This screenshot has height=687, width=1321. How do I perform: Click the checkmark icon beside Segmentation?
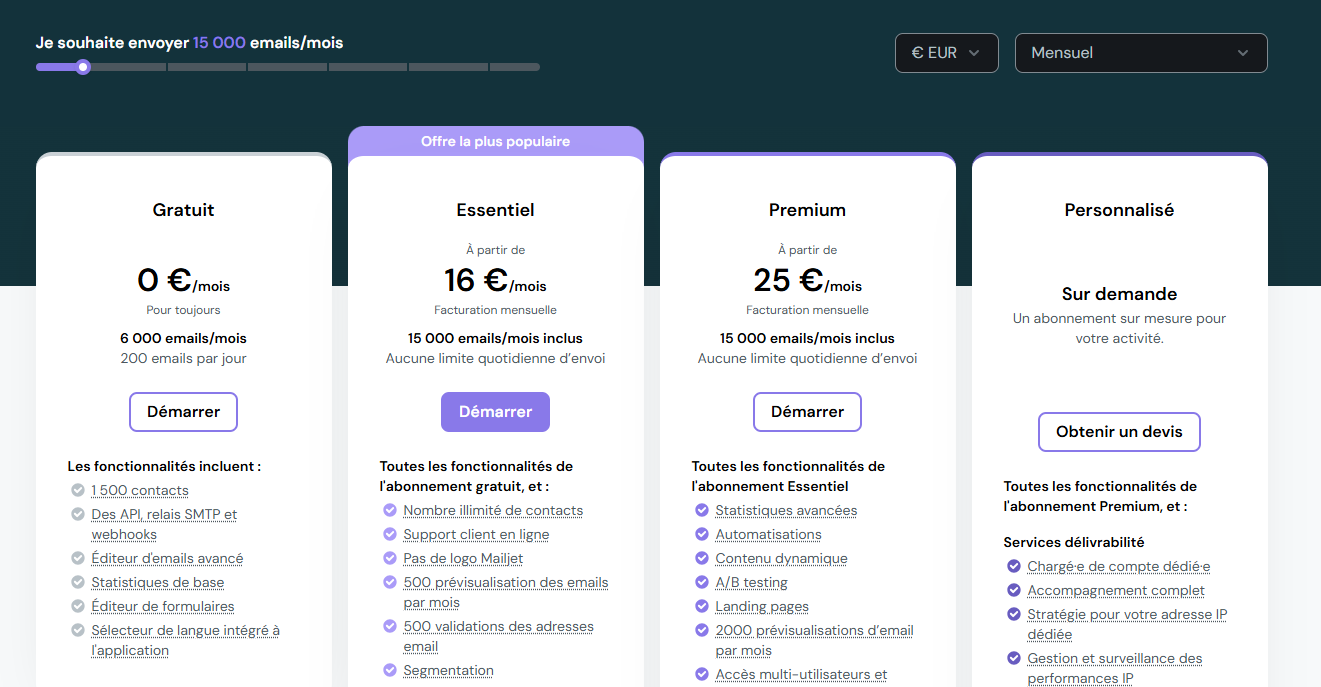[x=390, y=670]
